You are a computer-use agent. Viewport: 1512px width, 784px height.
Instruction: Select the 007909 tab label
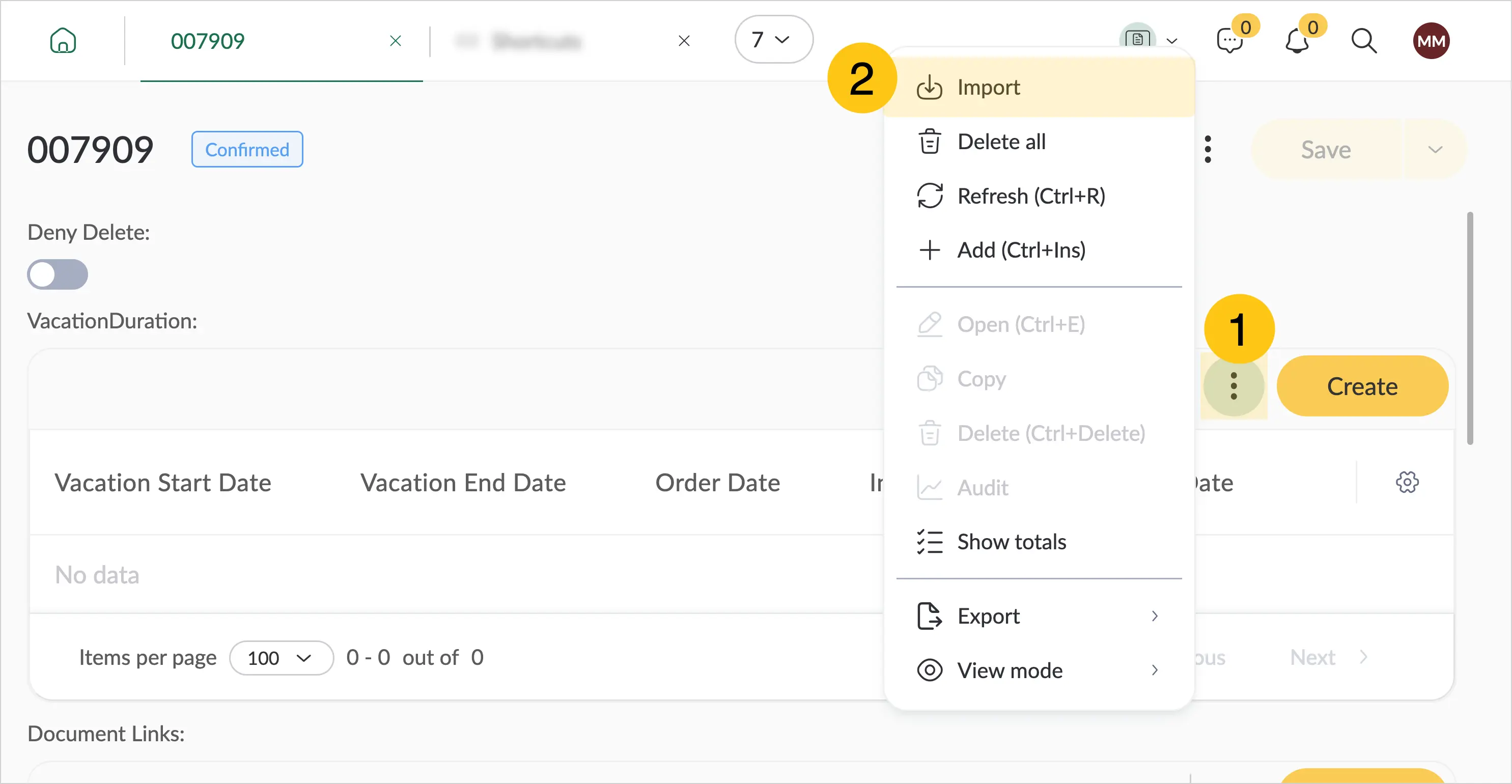(x=207, y=41)
